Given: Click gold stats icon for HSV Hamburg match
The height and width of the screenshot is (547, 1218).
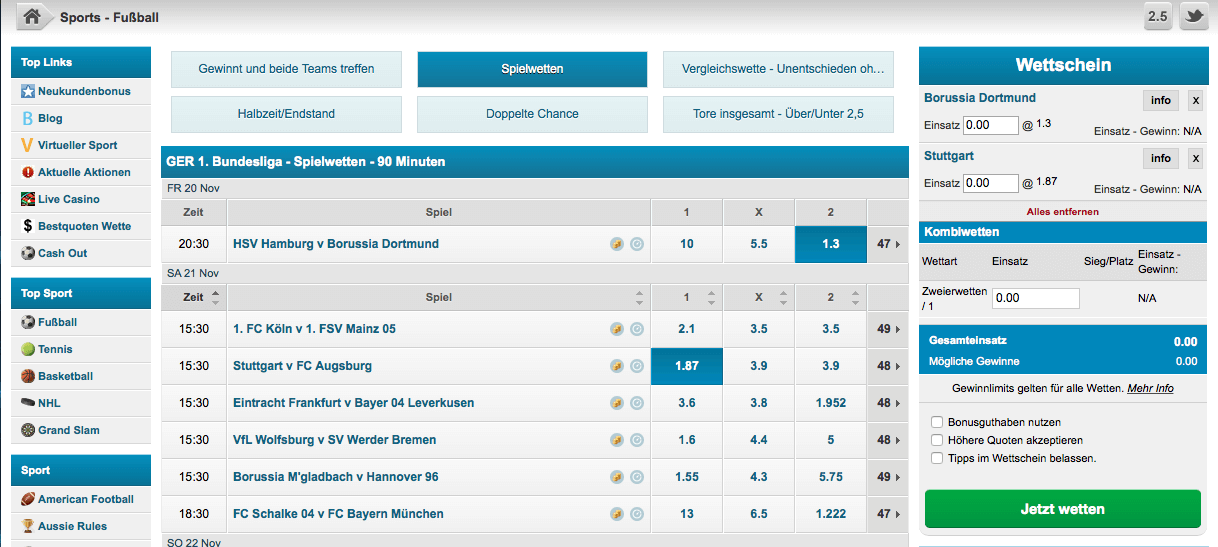Looking at the screenshot, I should click(617, 244).
